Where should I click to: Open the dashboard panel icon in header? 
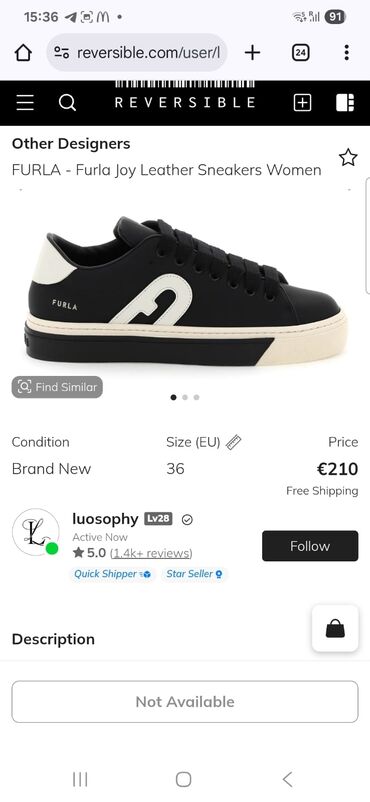[345, 102]
